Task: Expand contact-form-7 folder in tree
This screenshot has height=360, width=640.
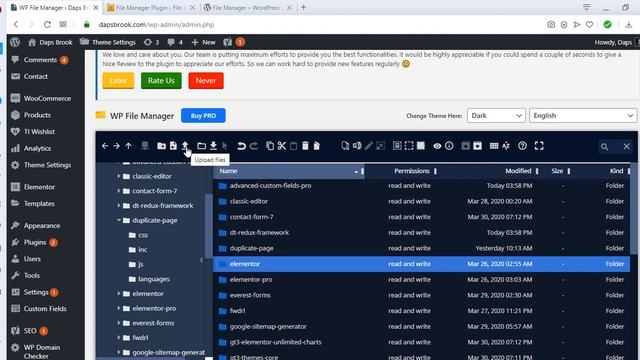Action: (x=119, y=191)
